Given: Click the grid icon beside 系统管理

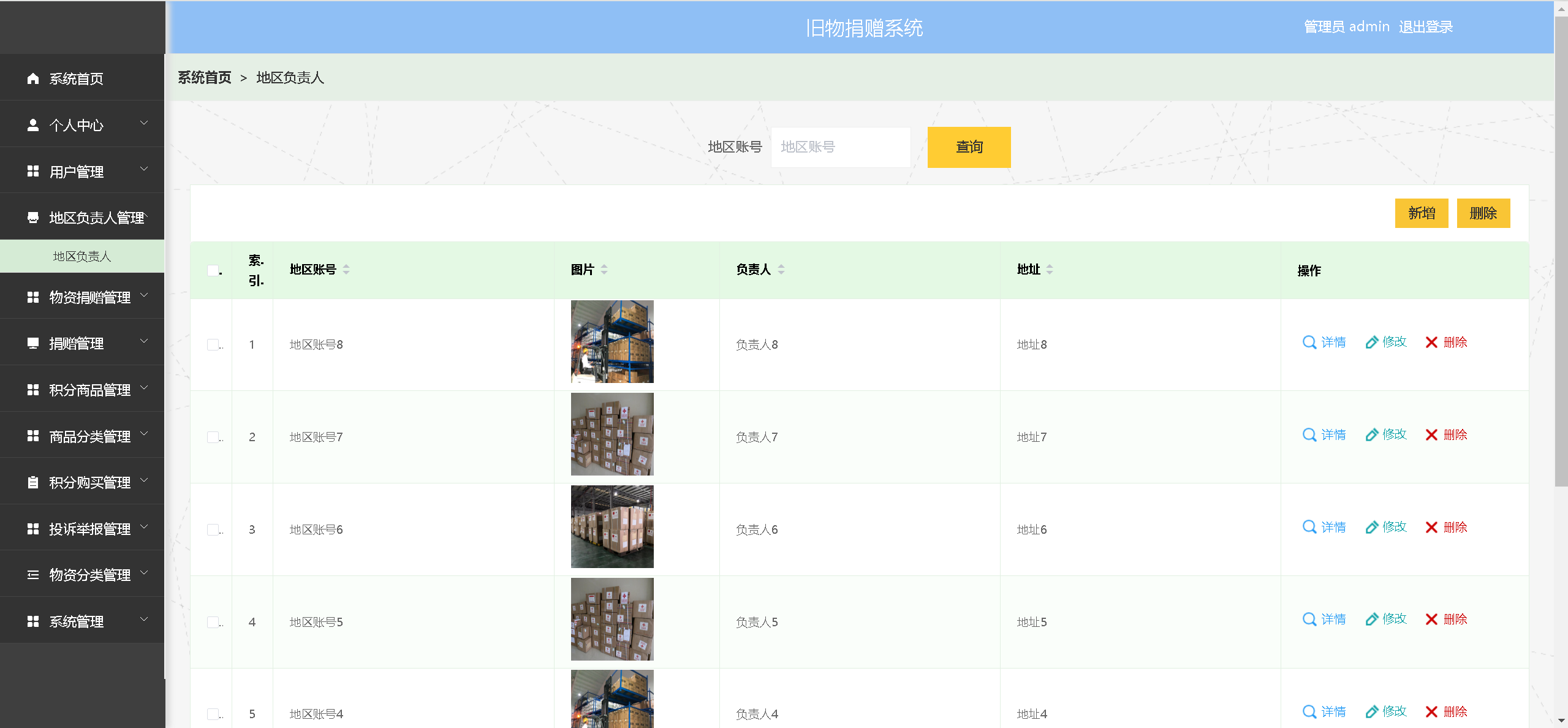Looking at the screenshot, I should pyautogui.click(x=33, y=621).
